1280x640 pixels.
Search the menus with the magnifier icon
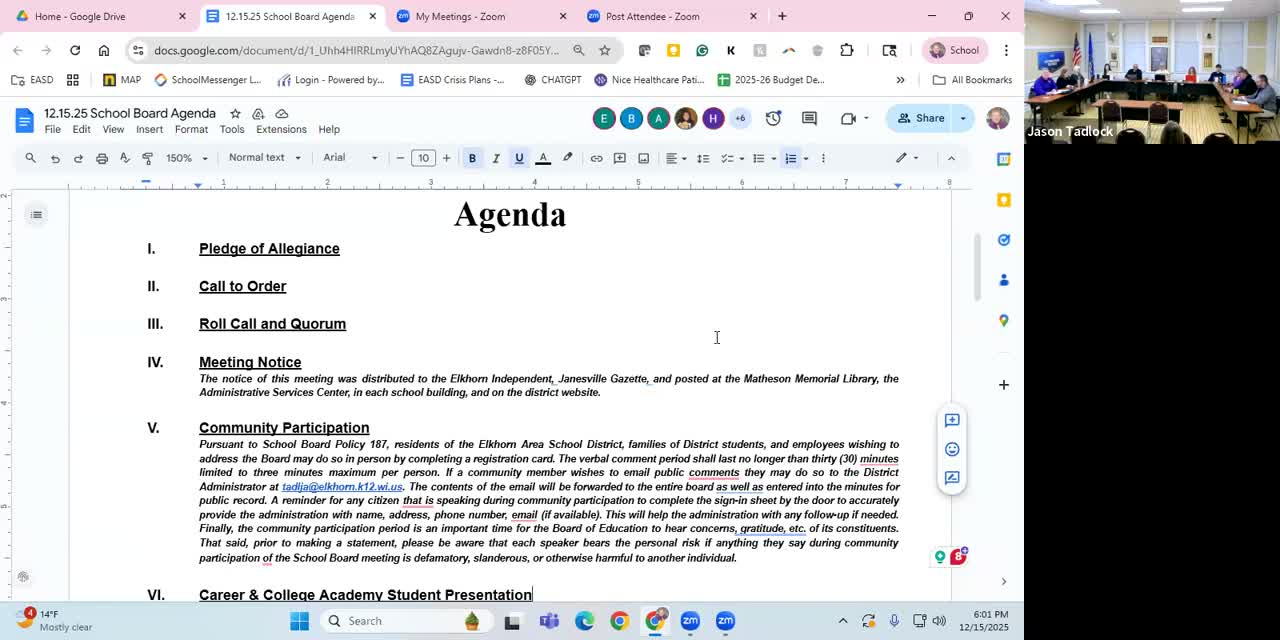[30, 158]
